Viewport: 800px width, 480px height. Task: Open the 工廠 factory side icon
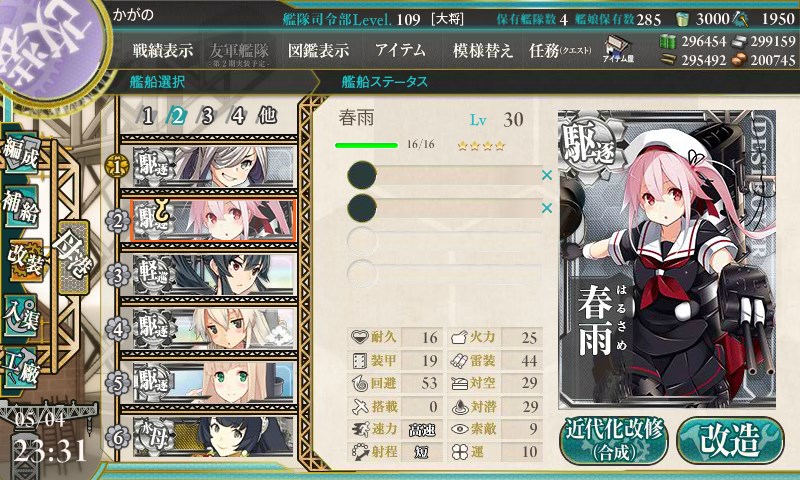tap(20, 368)
